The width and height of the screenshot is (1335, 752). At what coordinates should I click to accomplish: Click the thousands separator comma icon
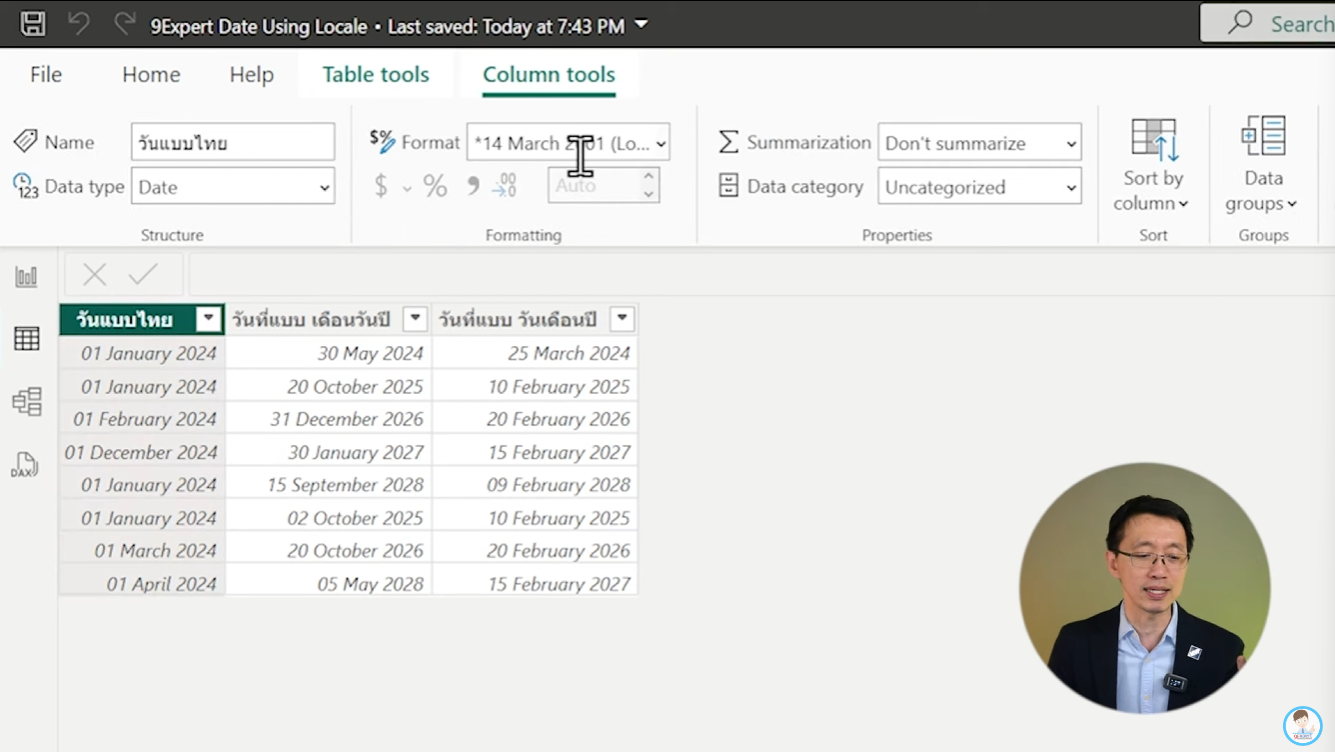coord(472,186)
